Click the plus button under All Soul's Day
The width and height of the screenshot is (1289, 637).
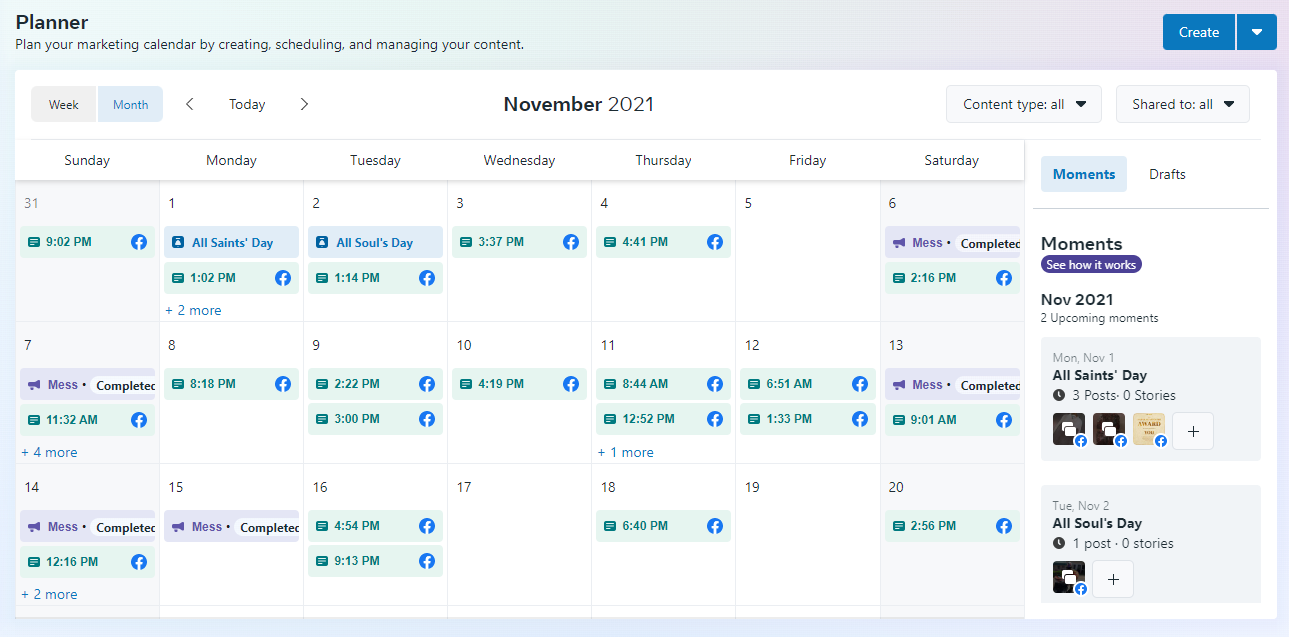click(1113, 579)
